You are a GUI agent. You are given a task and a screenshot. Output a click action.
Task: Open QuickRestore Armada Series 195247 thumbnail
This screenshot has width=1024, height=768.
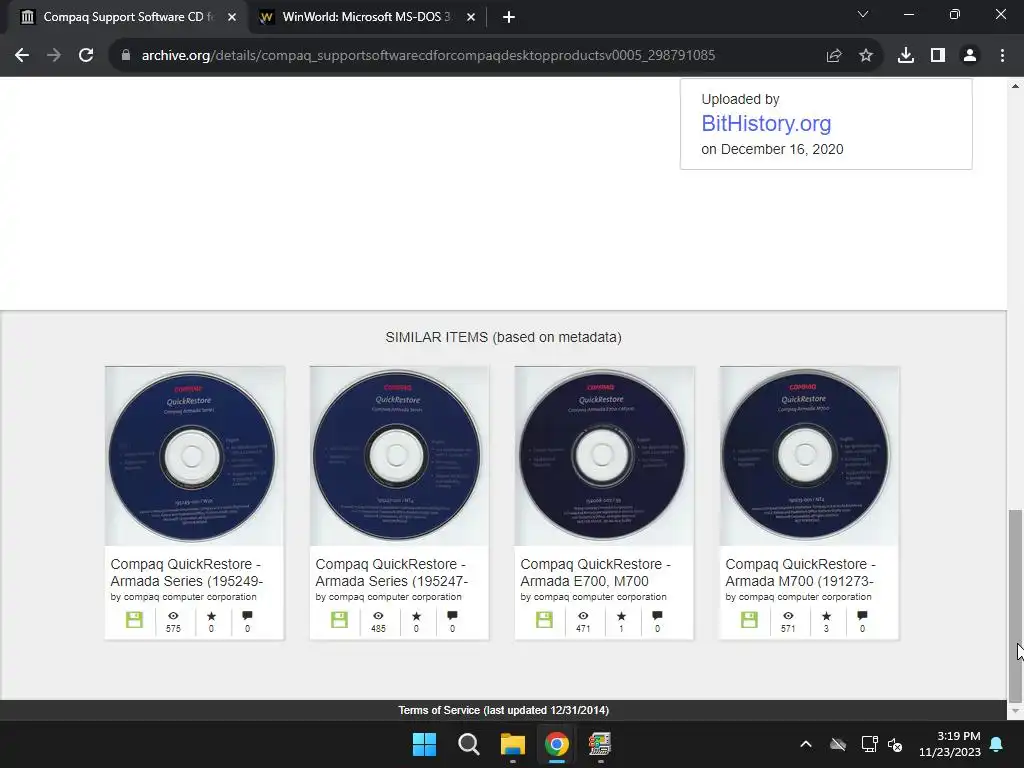(399, 456)
